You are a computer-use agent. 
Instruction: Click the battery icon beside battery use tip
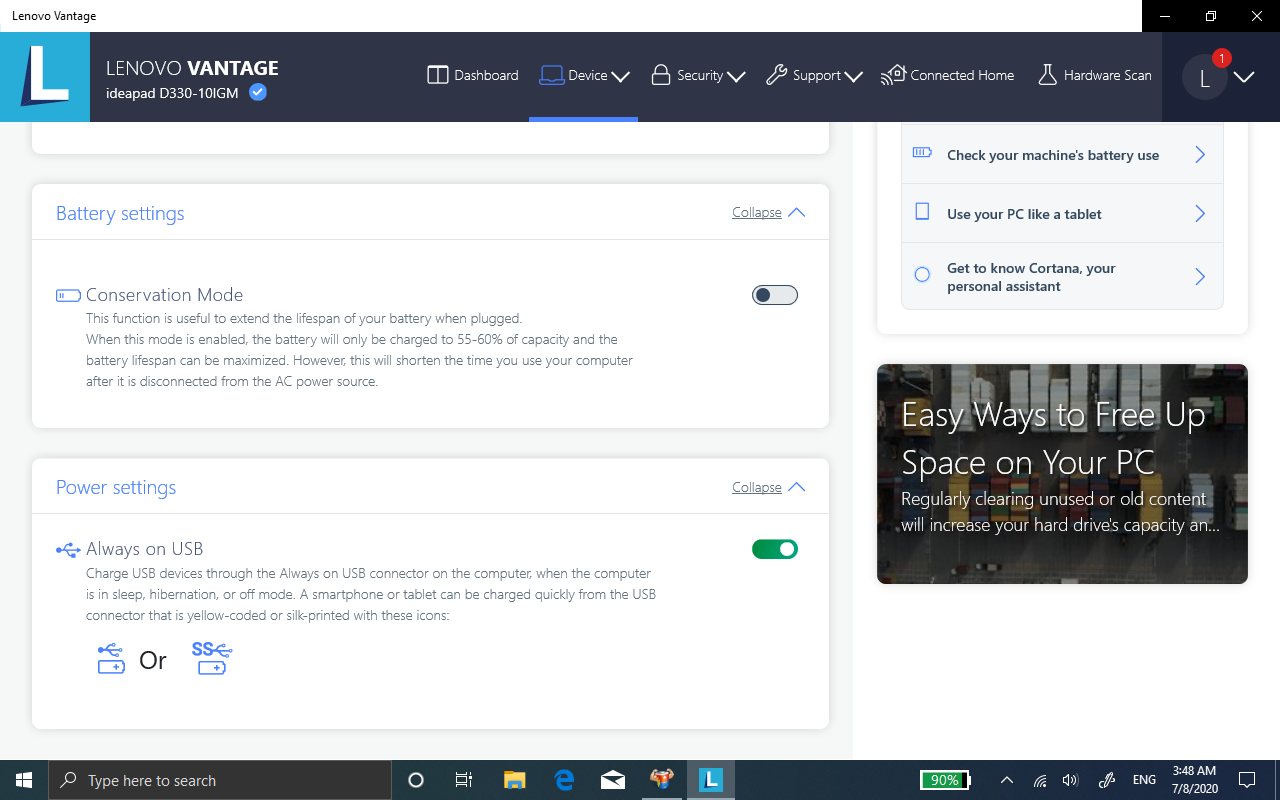tap(922, 153)
